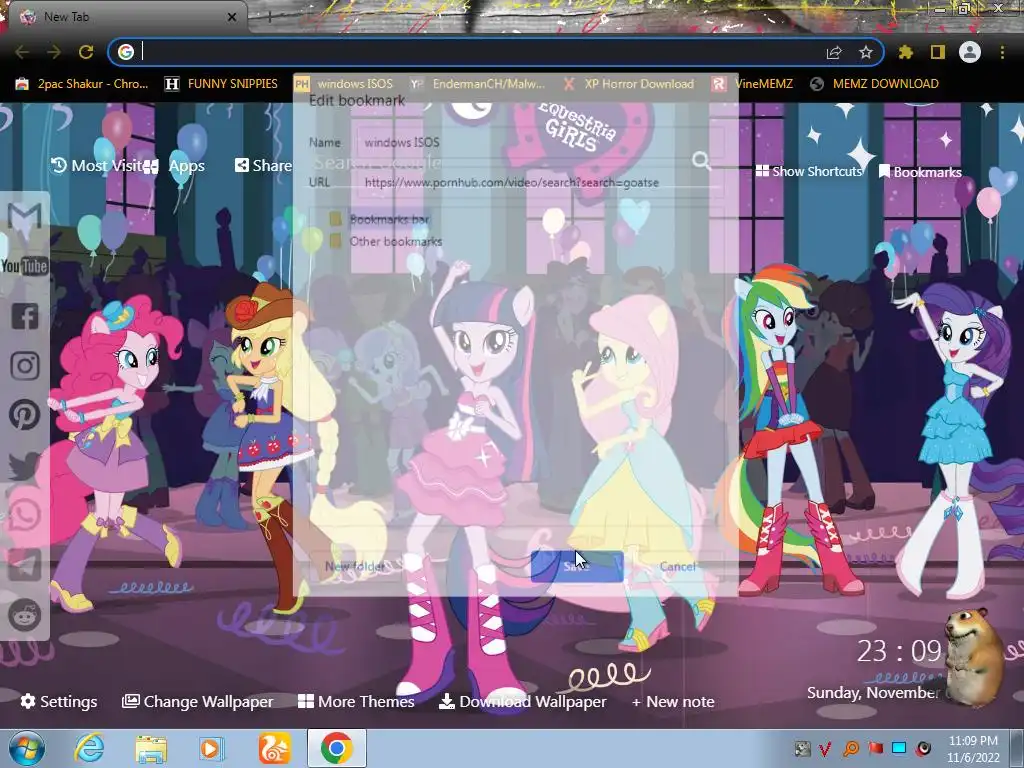Open the taskbar clock showing 11:09 PM
This screenshot has width=1024, height=768.
pyautogui.click(x=973, y=748)
